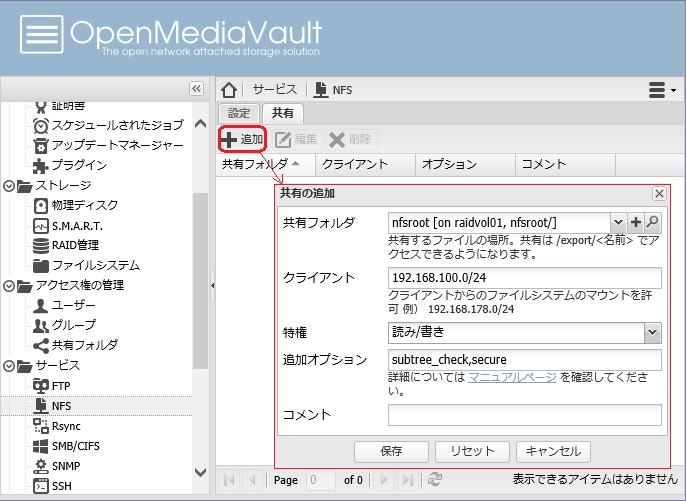Click the リセット reset button
This screenshot has width=686, height=501.
pos(472,452)
